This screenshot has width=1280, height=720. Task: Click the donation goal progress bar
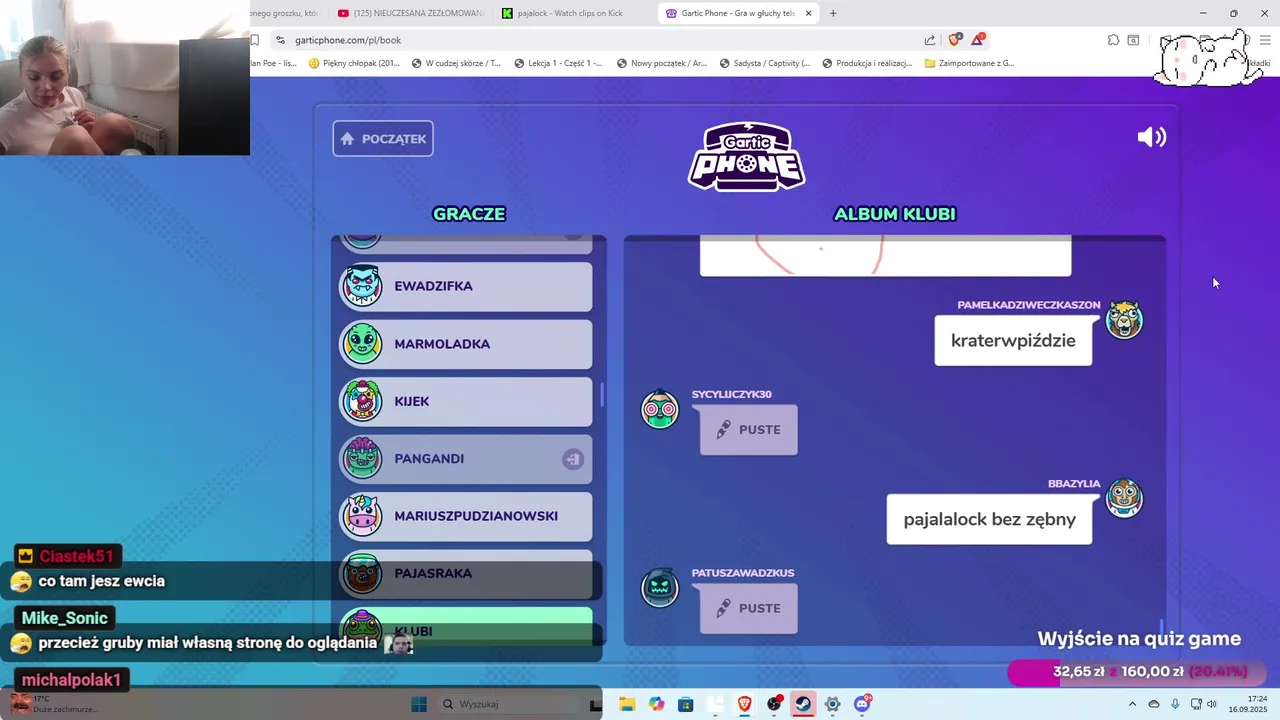(1136, 672)
